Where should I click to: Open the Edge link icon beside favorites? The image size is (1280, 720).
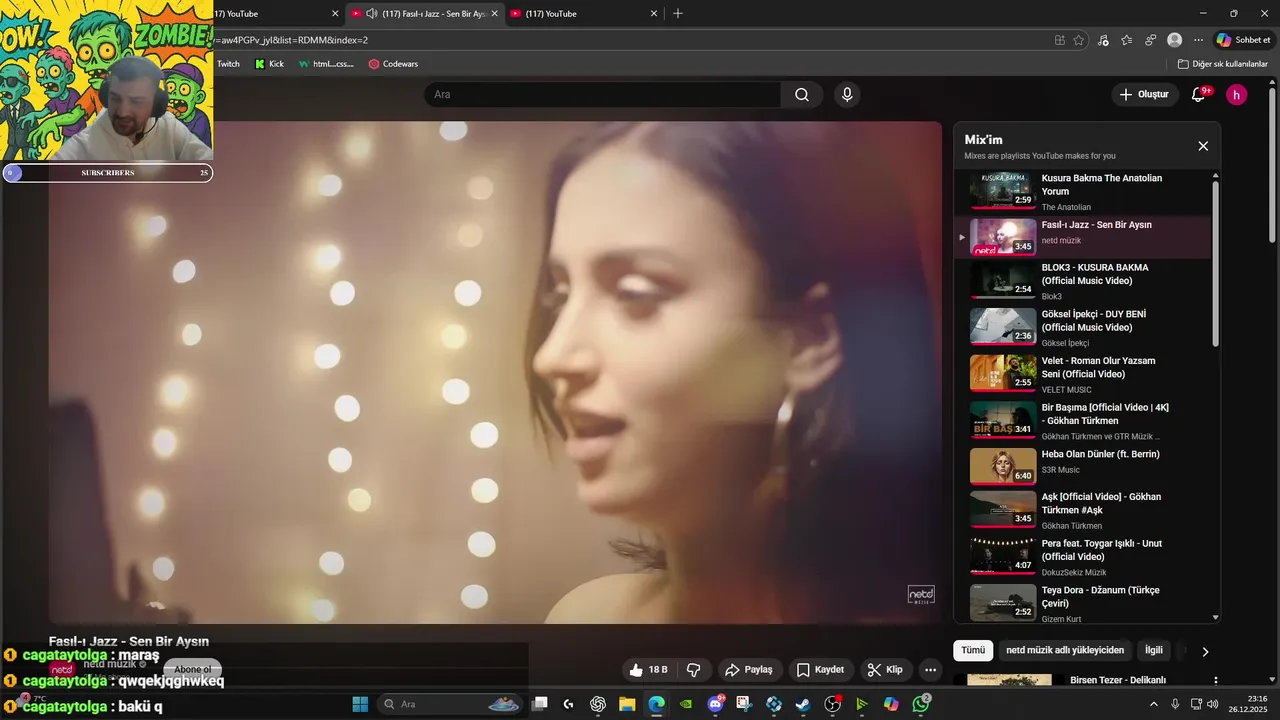(x=1151, y=40)
